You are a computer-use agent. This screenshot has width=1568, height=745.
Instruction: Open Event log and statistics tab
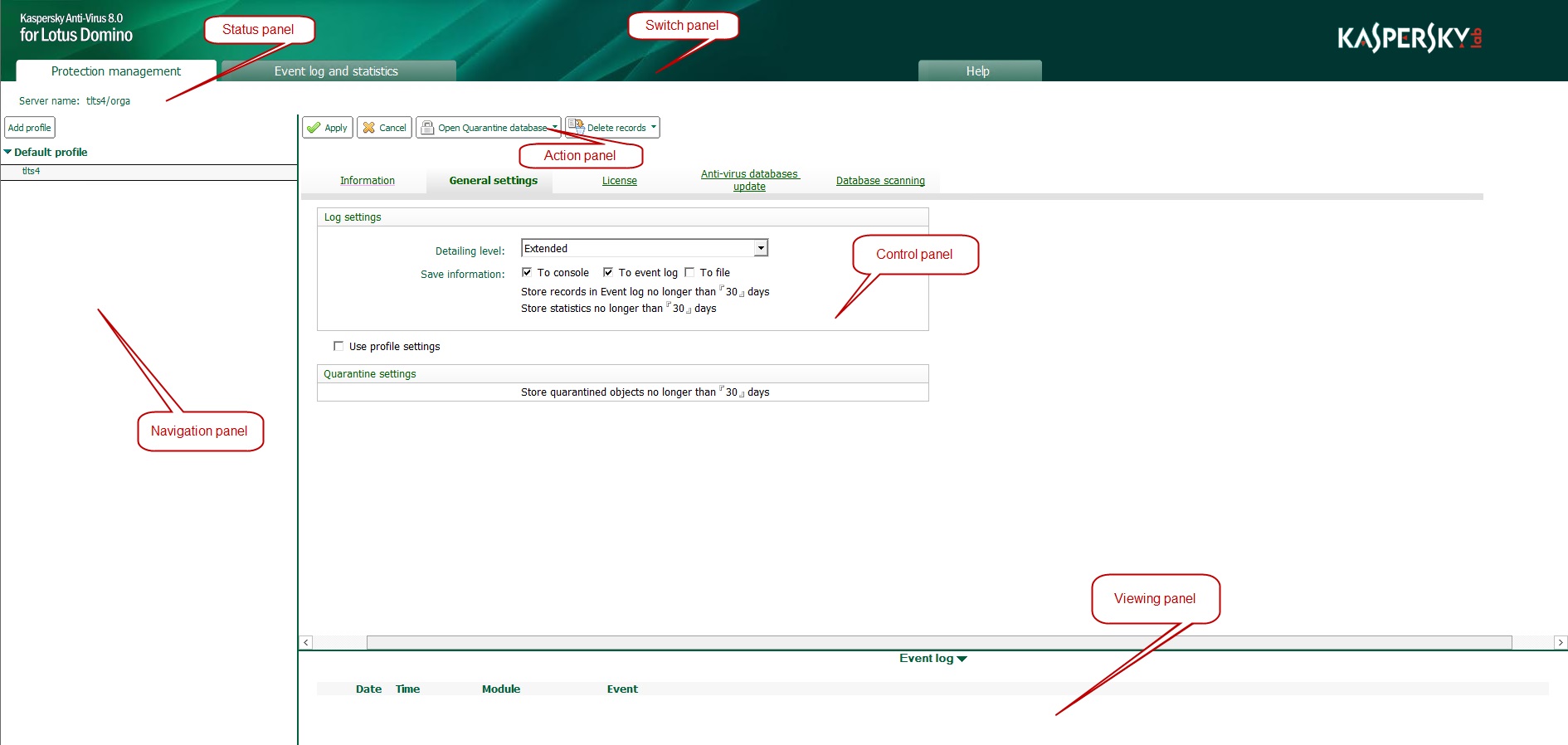tap(337, 71)
